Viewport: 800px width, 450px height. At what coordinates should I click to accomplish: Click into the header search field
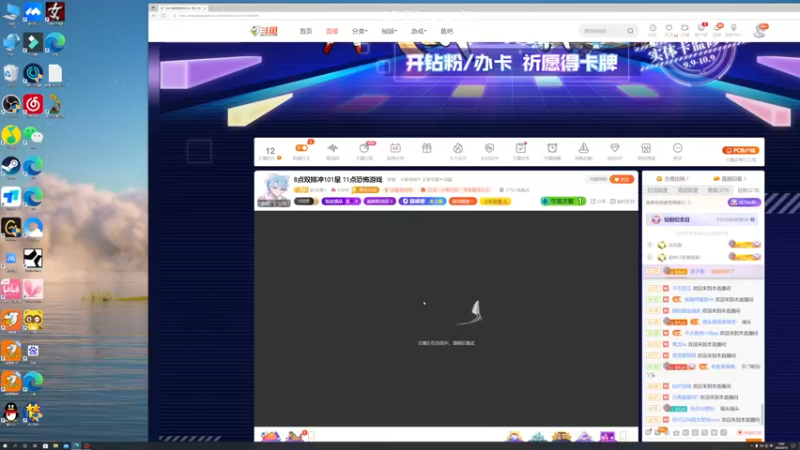pyautogui.click(x=602, y=31)
